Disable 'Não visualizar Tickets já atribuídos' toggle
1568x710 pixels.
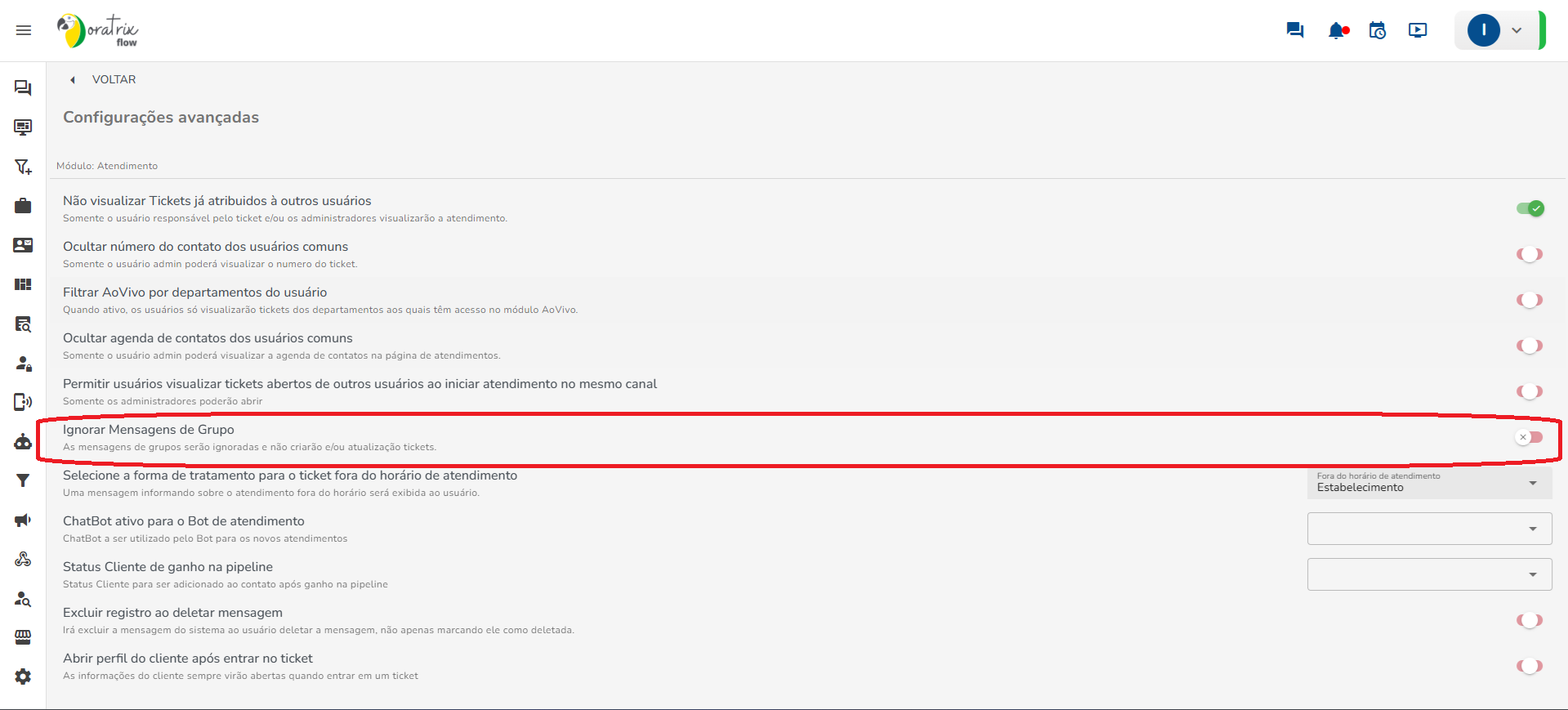(1530, 208)
